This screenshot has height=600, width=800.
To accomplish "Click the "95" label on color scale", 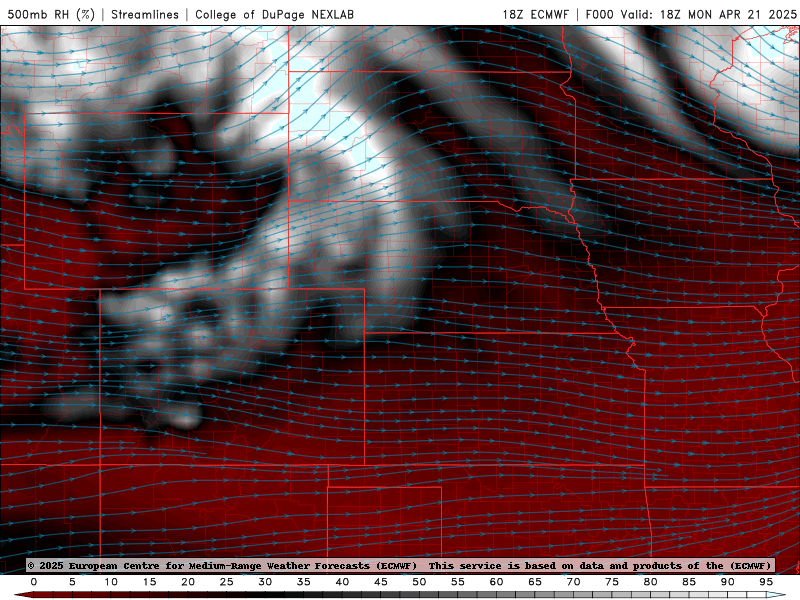I will (766, 582).
